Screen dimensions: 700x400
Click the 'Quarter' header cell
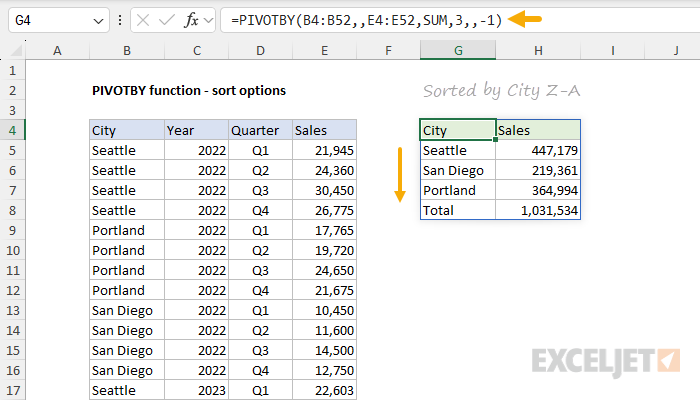pyautogui.click(x=260, y=130)
